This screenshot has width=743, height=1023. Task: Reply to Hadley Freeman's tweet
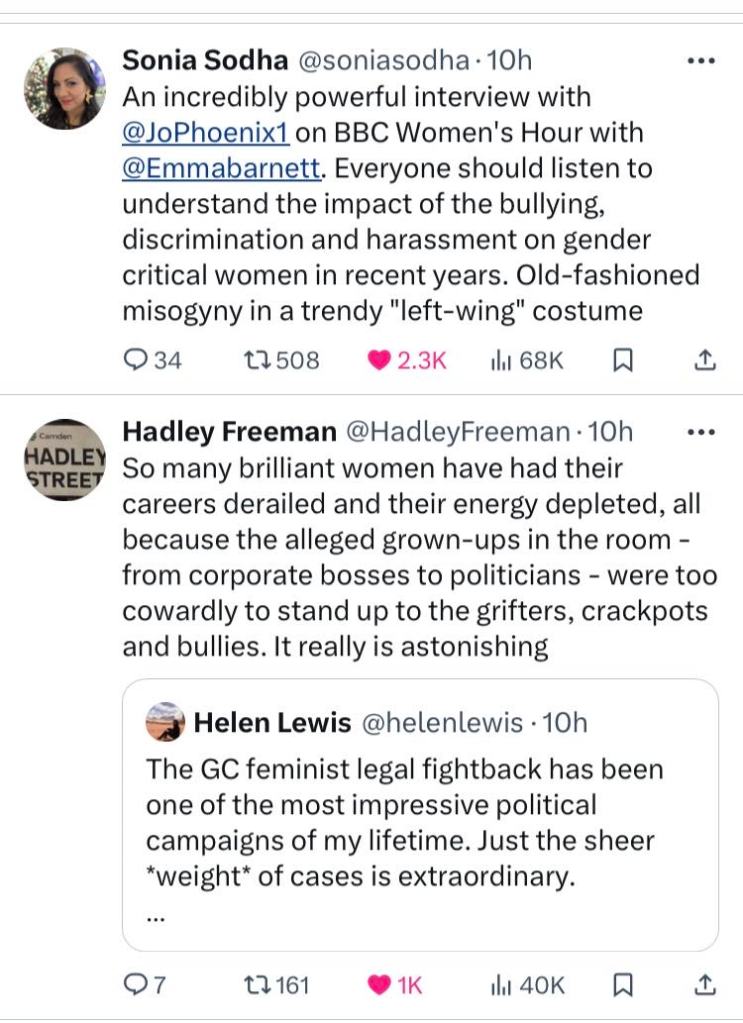(x=134, y=985)
